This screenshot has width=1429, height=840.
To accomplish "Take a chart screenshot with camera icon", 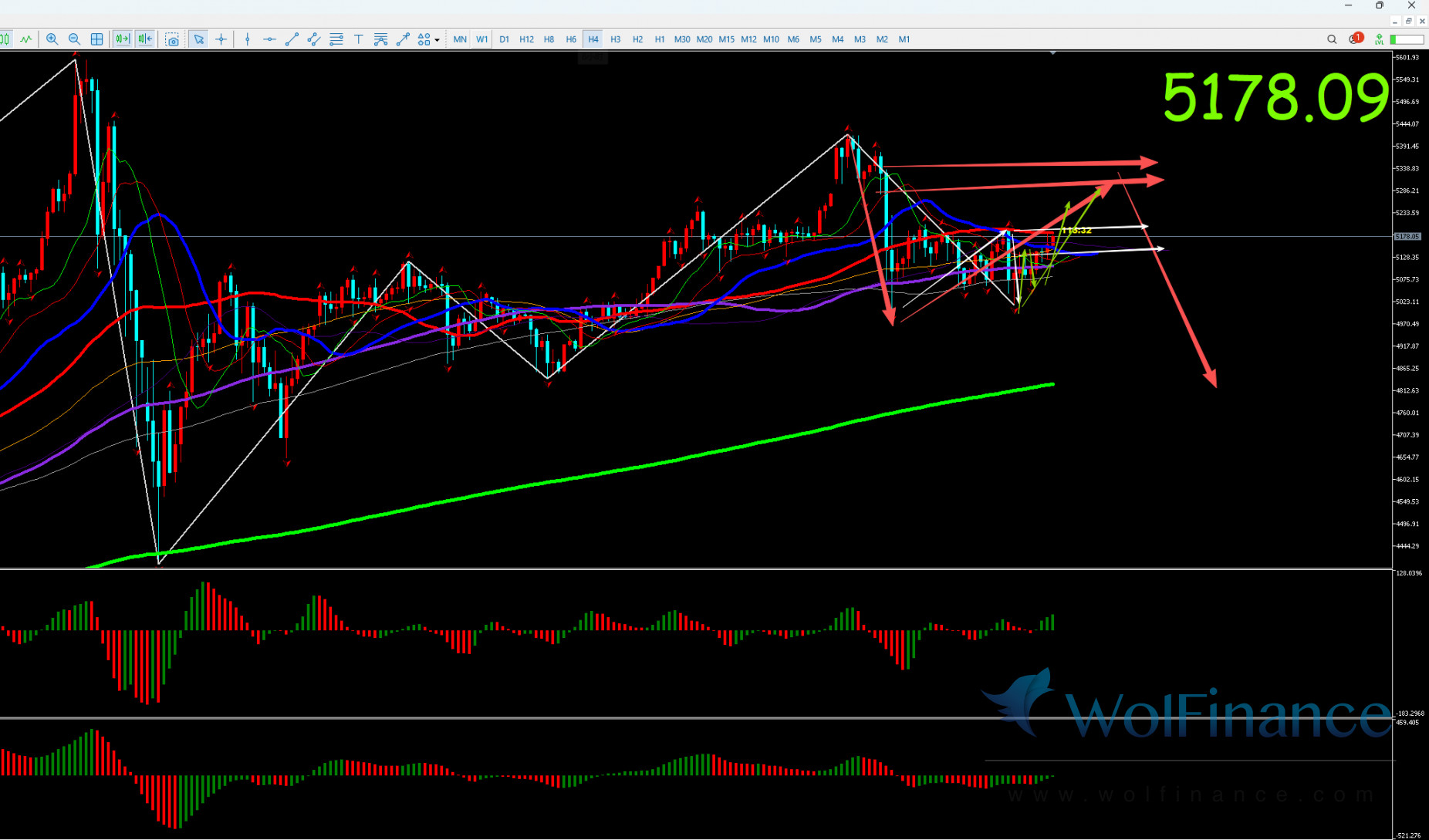I will coord(172,39).
